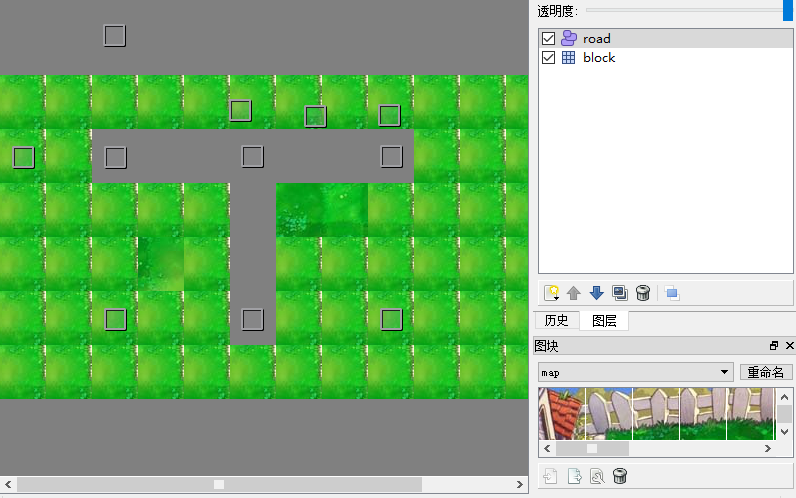Click new tileset icon below tiles
This screenshot has height=498, width=796.
[551, 476]
